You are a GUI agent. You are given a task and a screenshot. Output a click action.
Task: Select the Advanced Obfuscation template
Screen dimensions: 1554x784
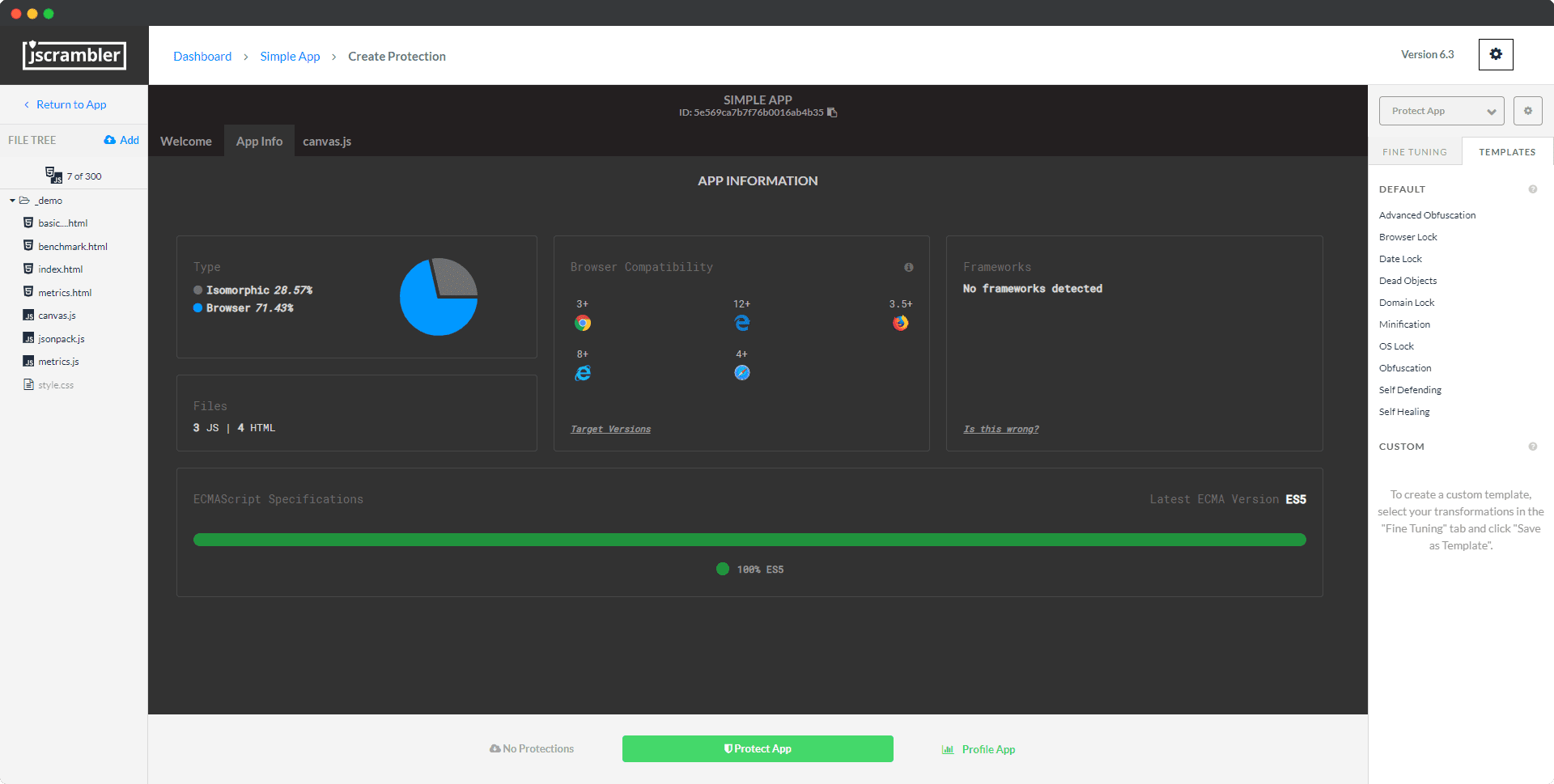[1427, 215]
